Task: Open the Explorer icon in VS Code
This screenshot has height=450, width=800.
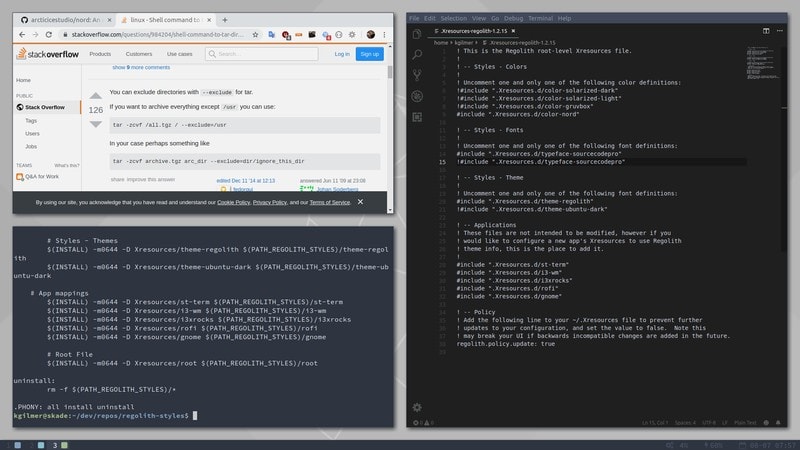Action: click(417, 34)
